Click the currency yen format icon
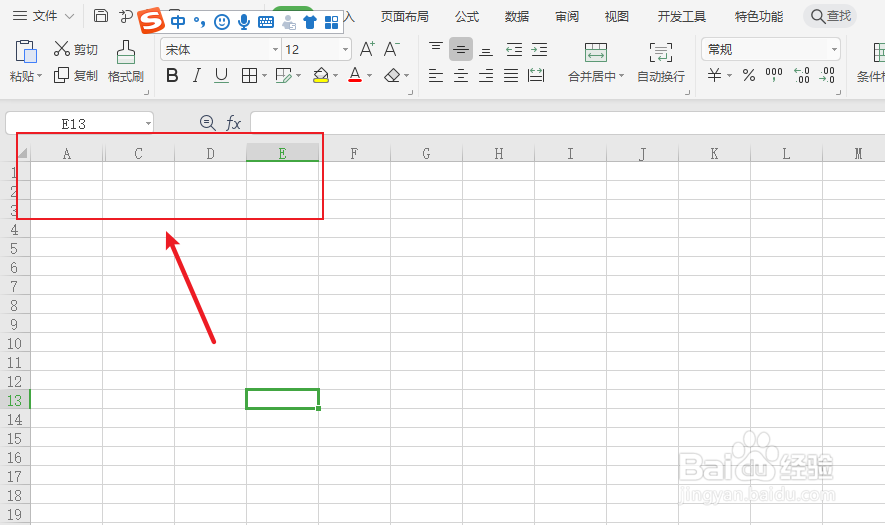 (715, 75)
